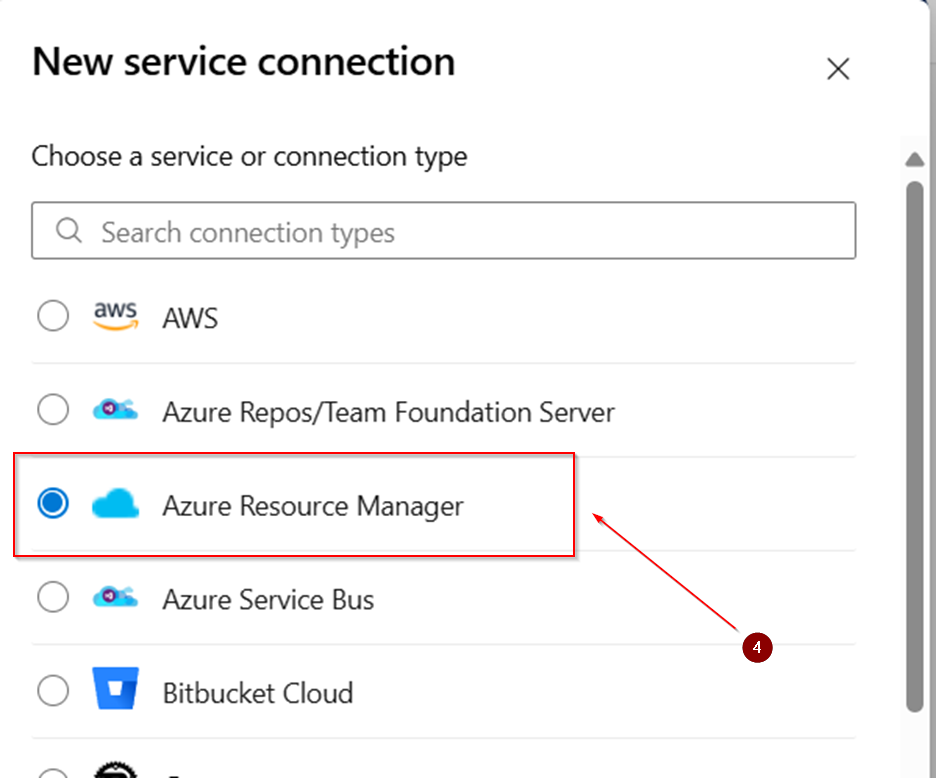The height and width of the screenshot is (778, 936).
Task: Pick the Azure Service Bus radio button
Action: 53,596
